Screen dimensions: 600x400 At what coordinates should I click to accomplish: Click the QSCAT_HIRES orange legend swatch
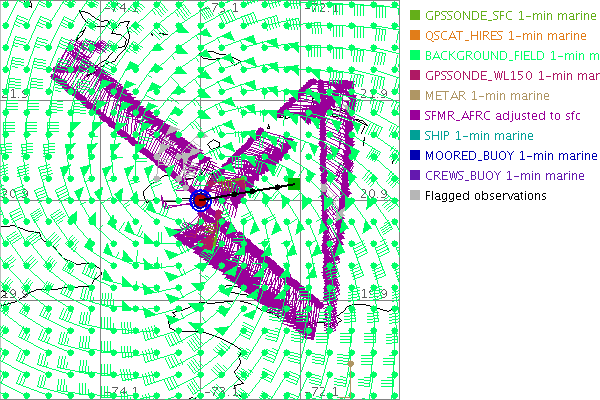414,36
